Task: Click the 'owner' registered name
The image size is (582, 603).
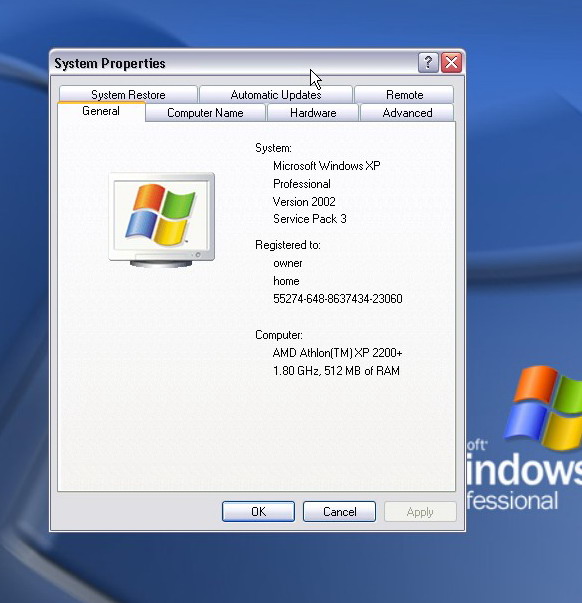Action: tap(288, 263)
